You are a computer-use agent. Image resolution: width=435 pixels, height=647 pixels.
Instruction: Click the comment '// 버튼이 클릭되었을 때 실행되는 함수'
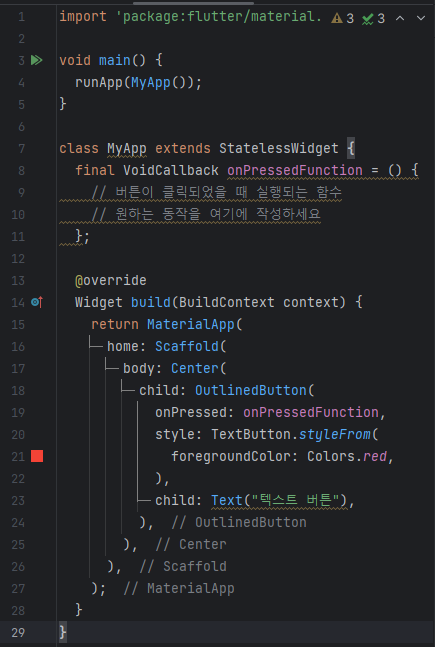click(216, 192)
